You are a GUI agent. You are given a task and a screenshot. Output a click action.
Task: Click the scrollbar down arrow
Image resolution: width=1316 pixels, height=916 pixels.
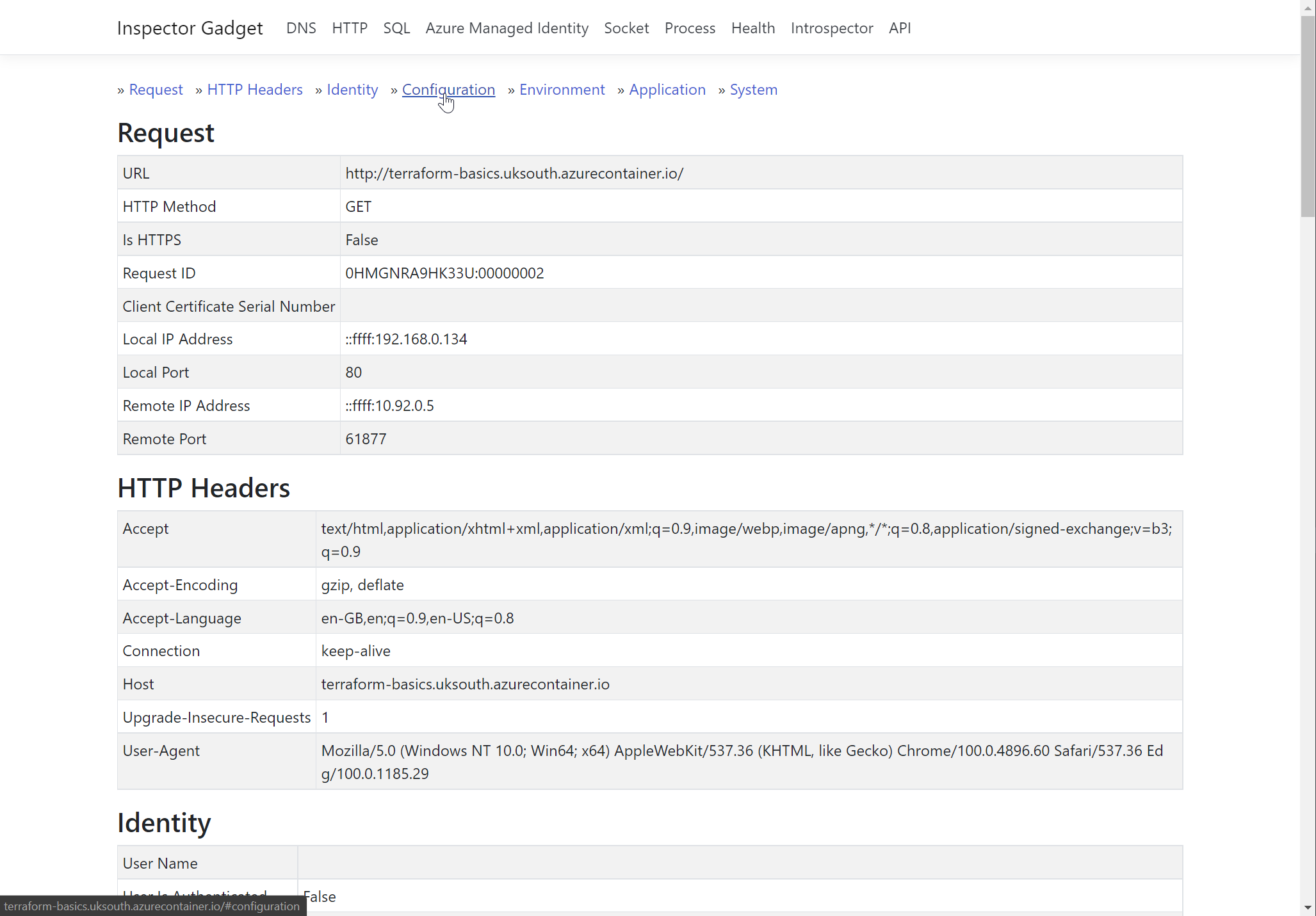[1308, 908]
